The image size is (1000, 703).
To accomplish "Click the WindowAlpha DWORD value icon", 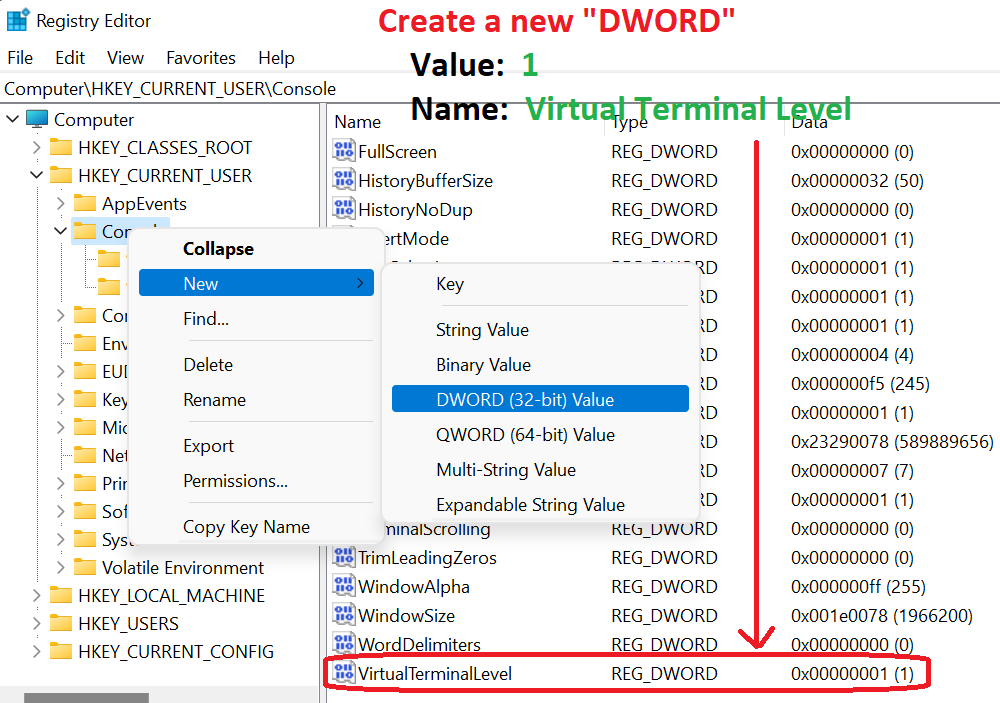I will [344, 586].
